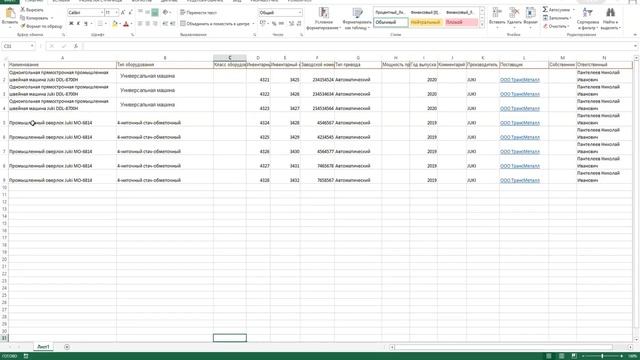
Task: Open Clear (Очистить) options
Action: pyautogui.click(x=557, y=26)
